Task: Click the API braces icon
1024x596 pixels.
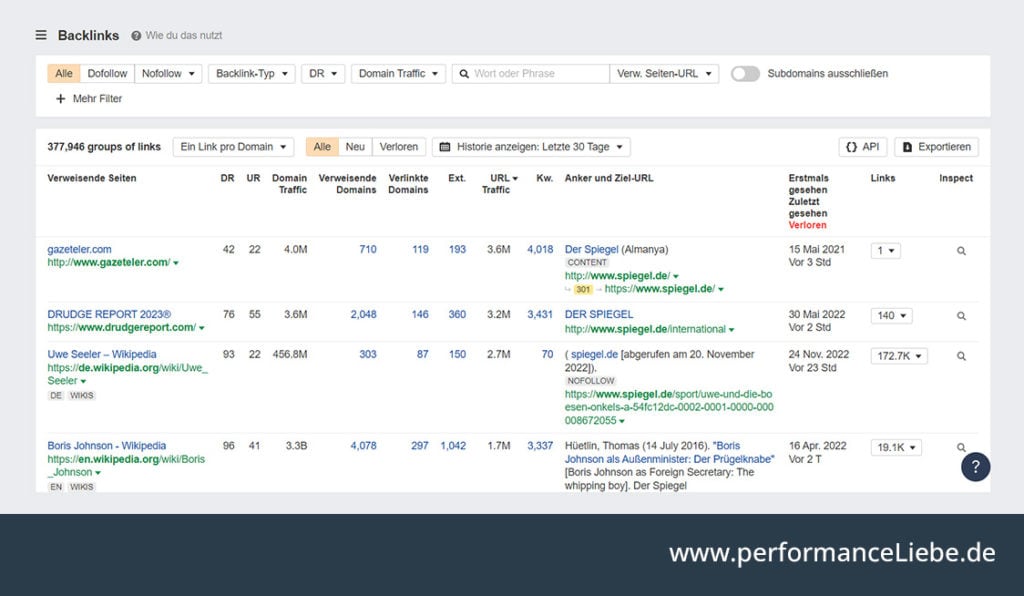Action: pyautogui.click(x=851, y=147)
